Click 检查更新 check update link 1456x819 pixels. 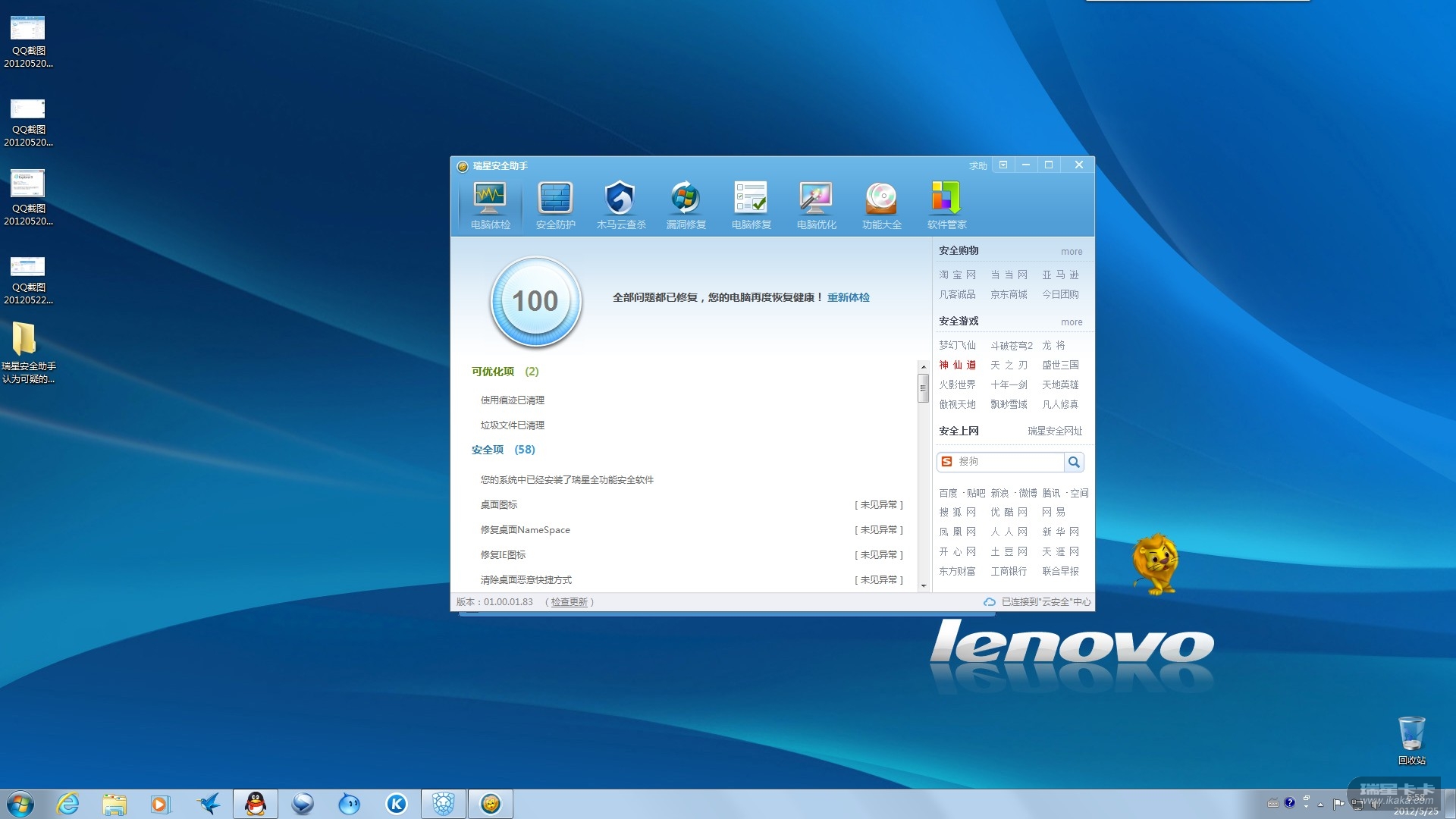tap(569, 602)
